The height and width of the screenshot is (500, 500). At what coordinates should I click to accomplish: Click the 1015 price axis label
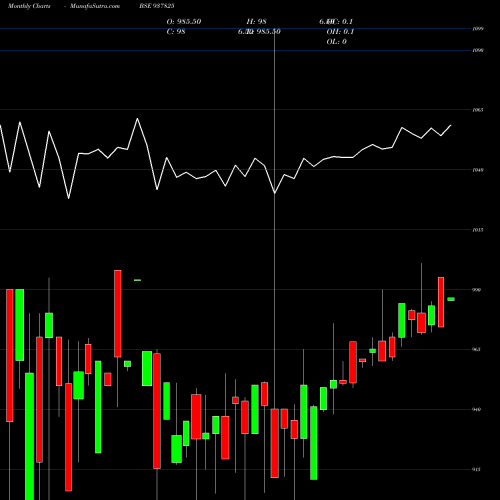[x=478, y=230]
